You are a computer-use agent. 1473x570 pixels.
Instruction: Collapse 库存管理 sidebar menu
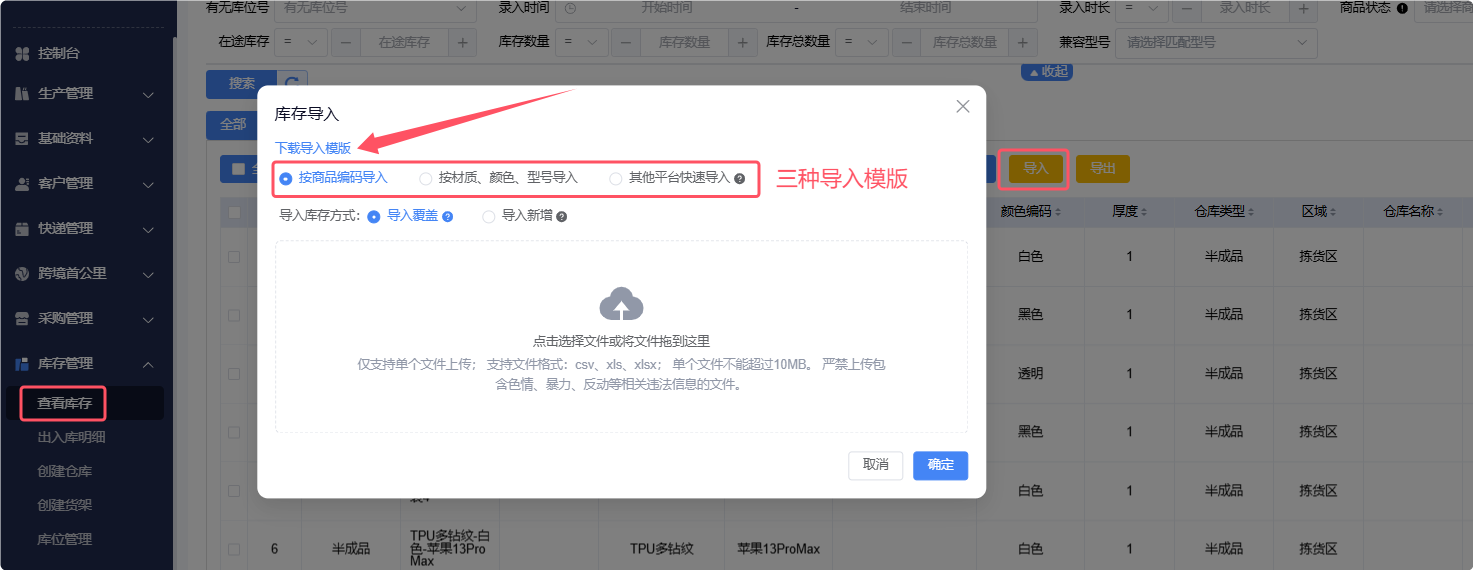coord(148,364)
